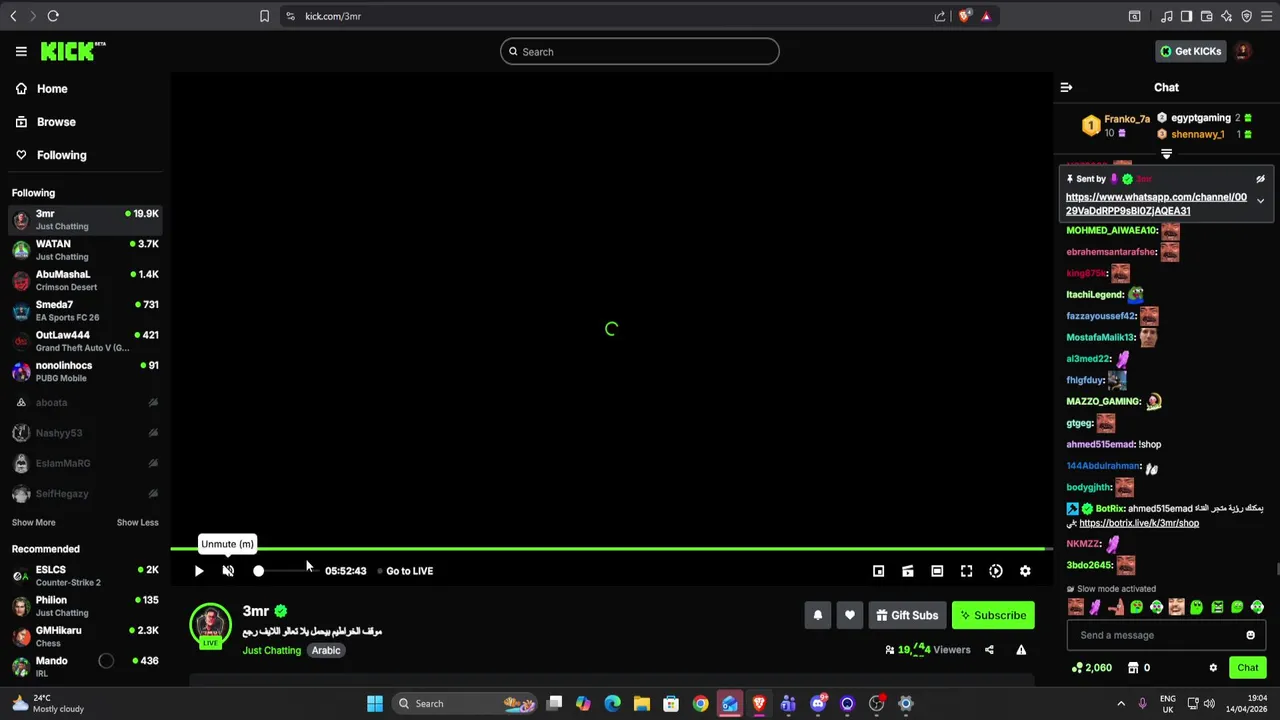Open chat settings gear icon
The image size is (1280, 720).
coord(1213,668)
